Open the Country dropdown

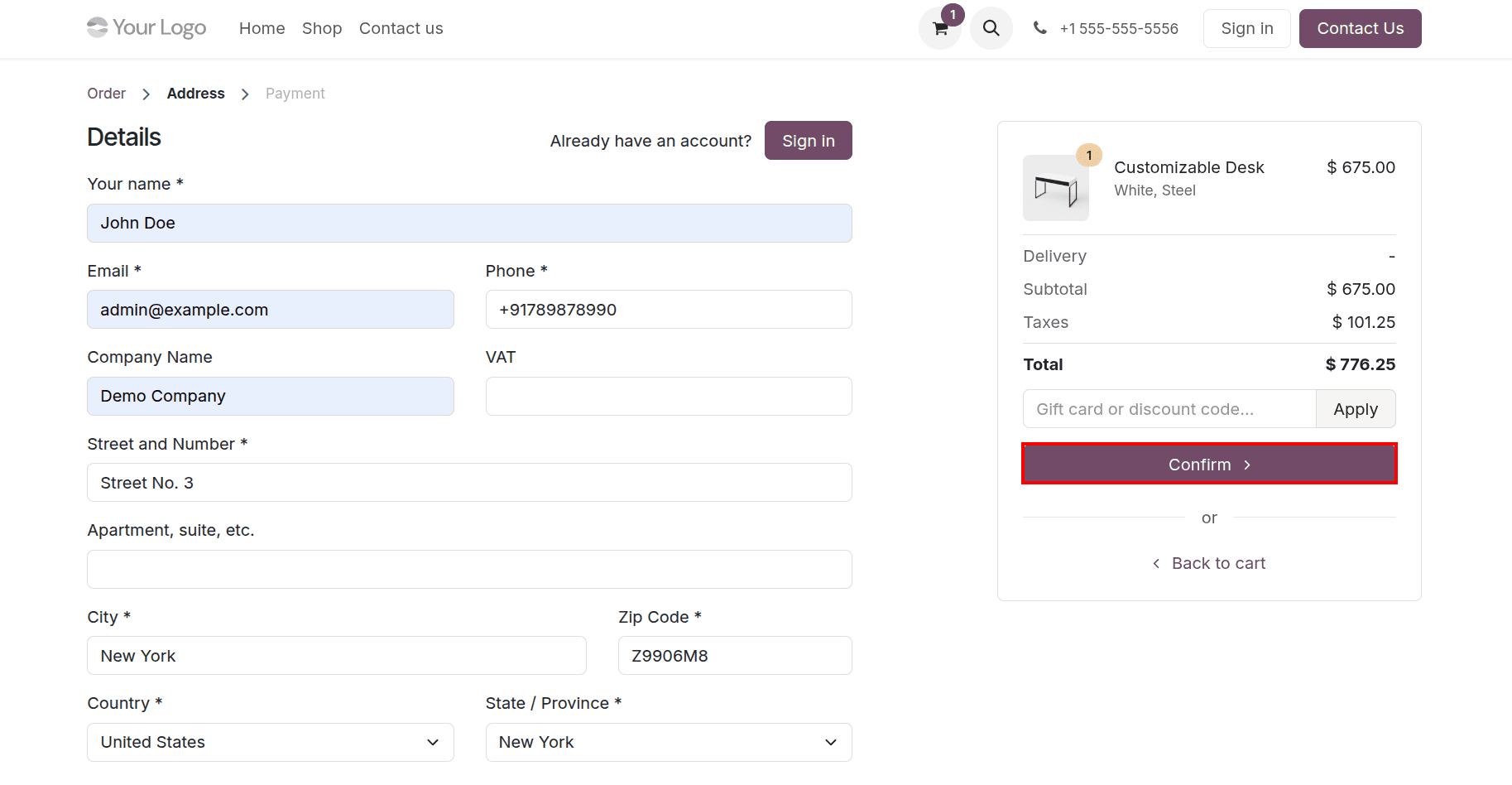pos(270,742)
